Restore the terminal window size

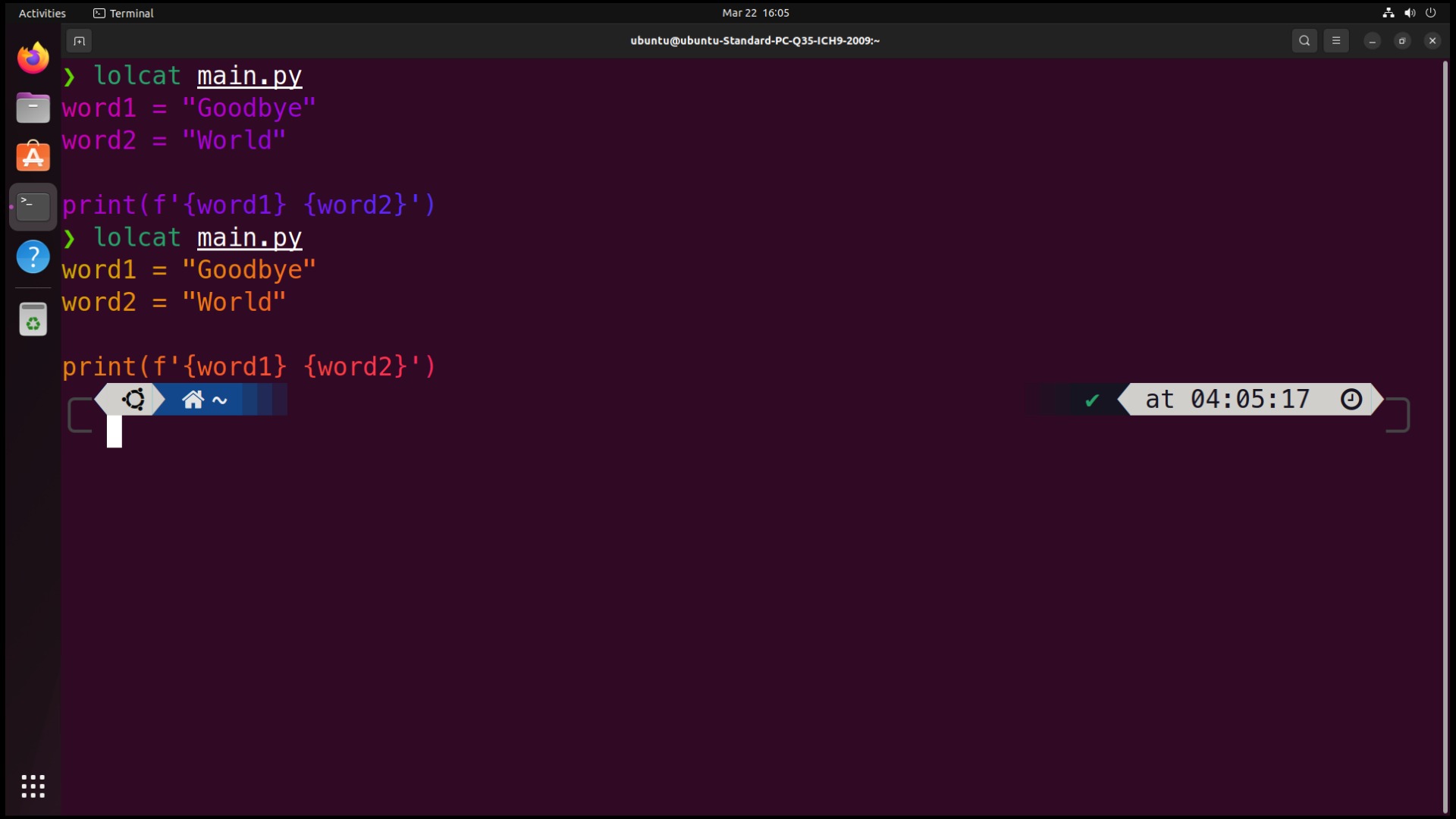tap(1402, 41)
